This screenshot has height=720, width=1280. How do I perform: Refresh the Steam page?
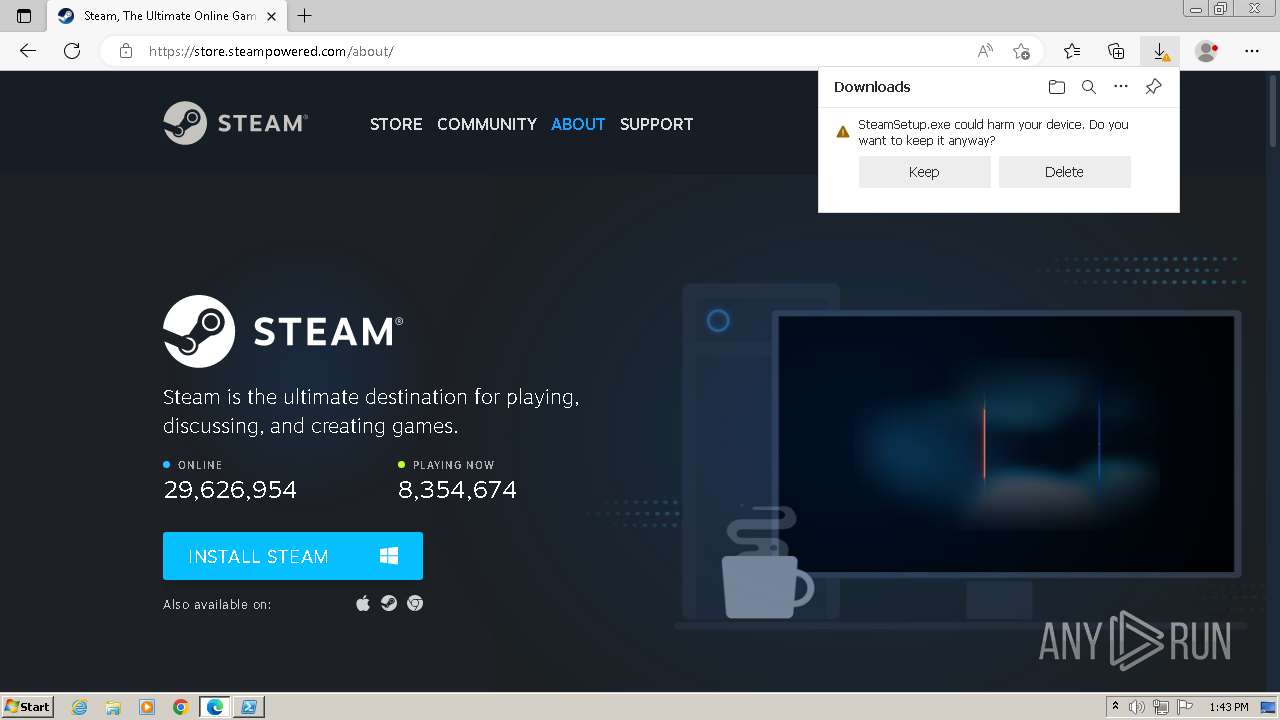[x=72, y=51]
